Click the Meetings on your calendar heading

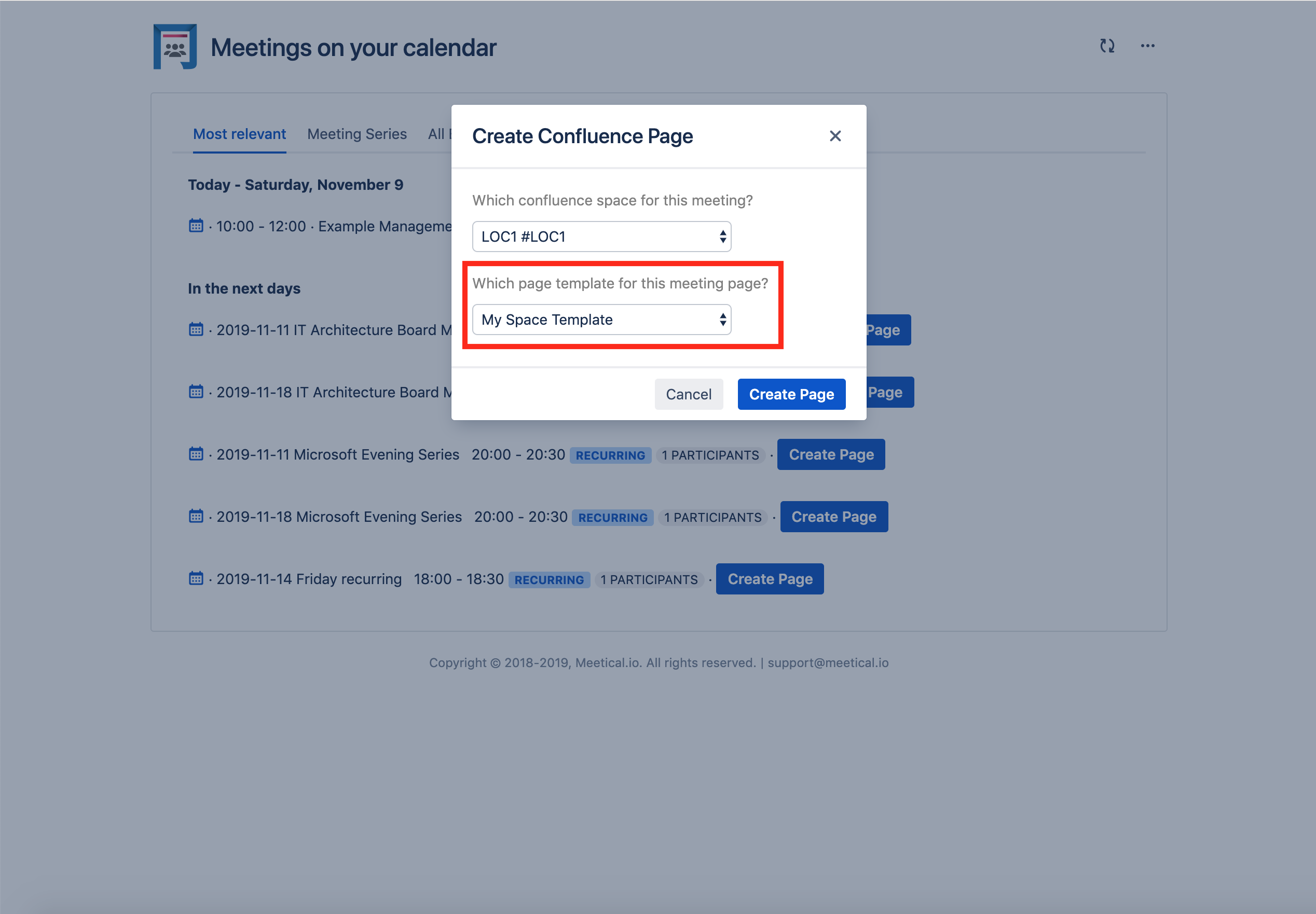pyautogui.click(x=353, y=48)
